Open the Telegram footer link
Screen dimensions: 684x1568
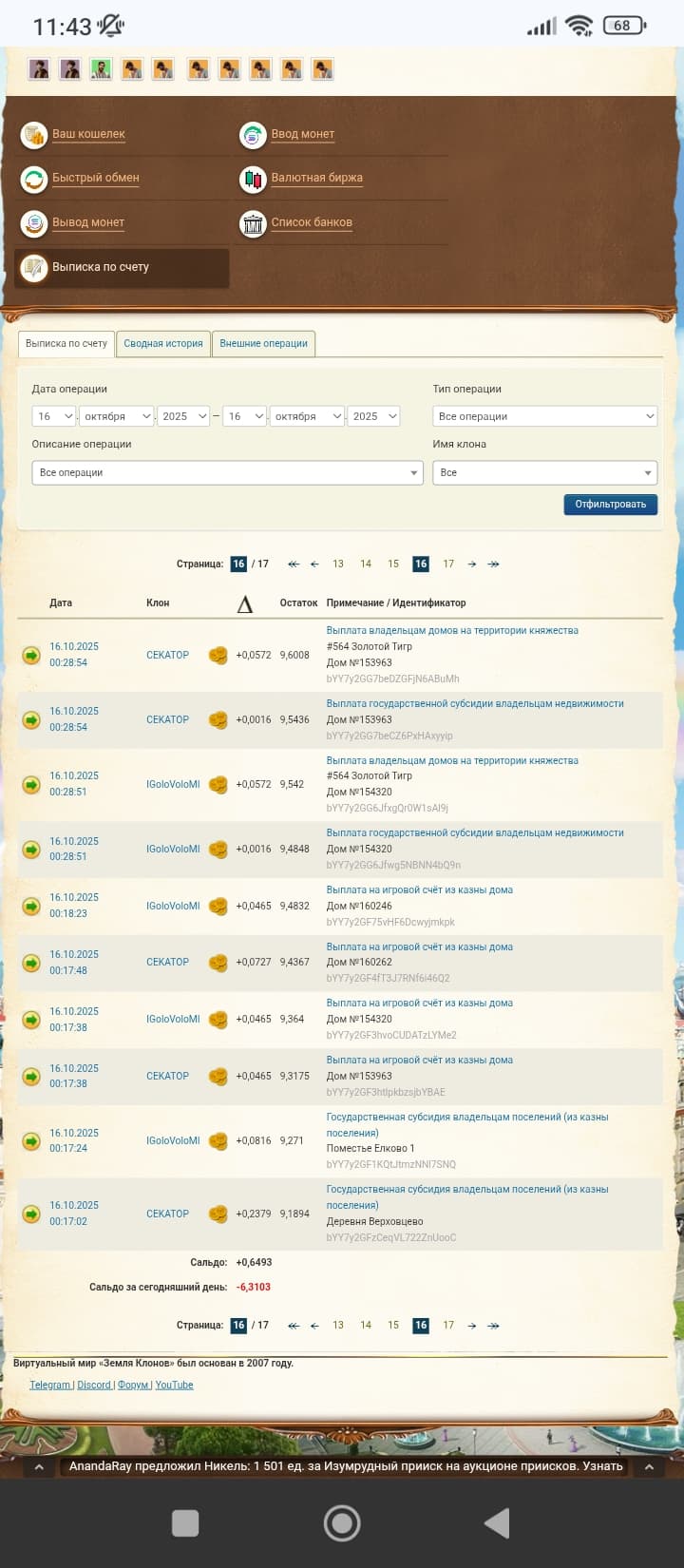50,1386
